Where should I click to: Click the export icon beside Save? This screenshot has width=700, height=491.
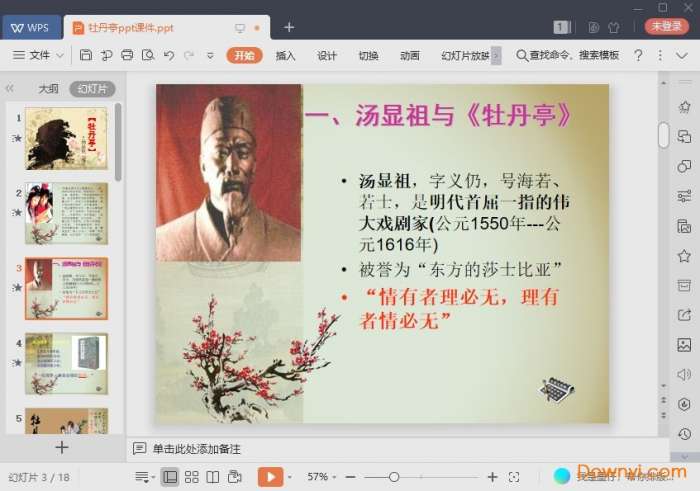pos(106,55)
